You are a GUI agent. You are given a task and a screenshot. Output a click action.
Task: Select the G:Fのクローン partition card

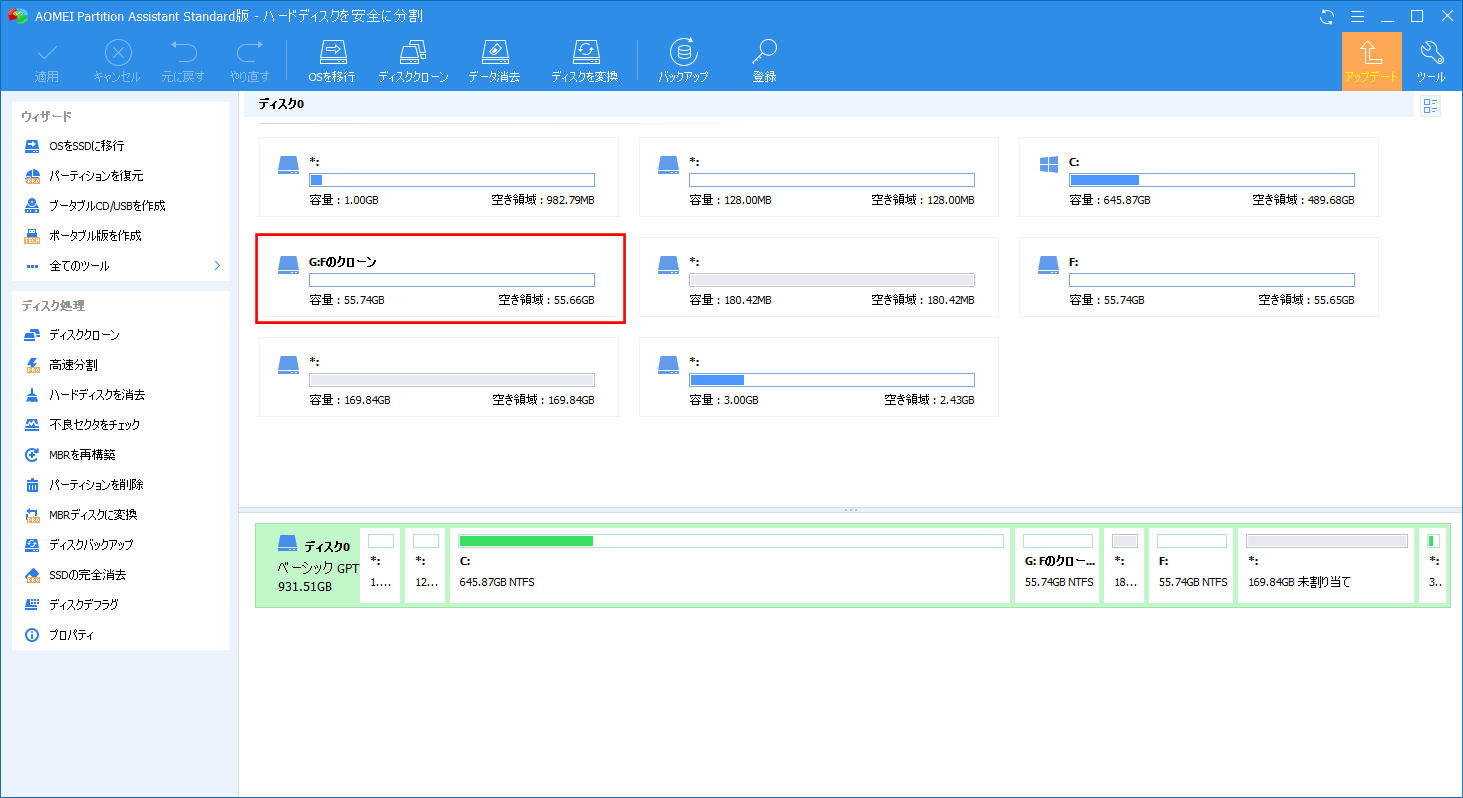point(440,279)
